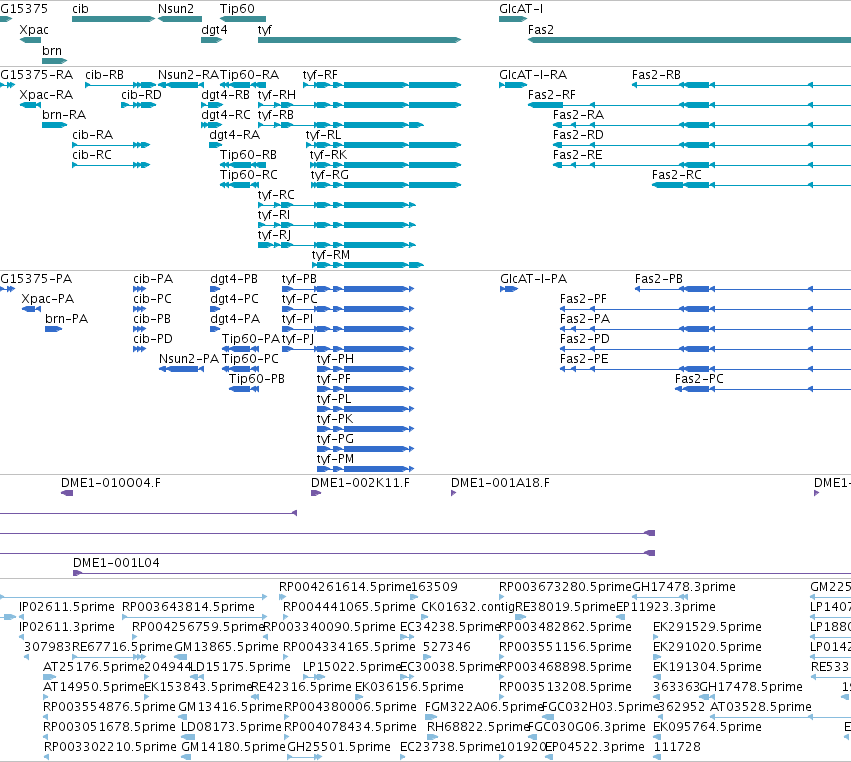The width and height of the screenshot is (851, 762).
Task: Click the Nsun2-PA protein label
Action: coord(189,359)
